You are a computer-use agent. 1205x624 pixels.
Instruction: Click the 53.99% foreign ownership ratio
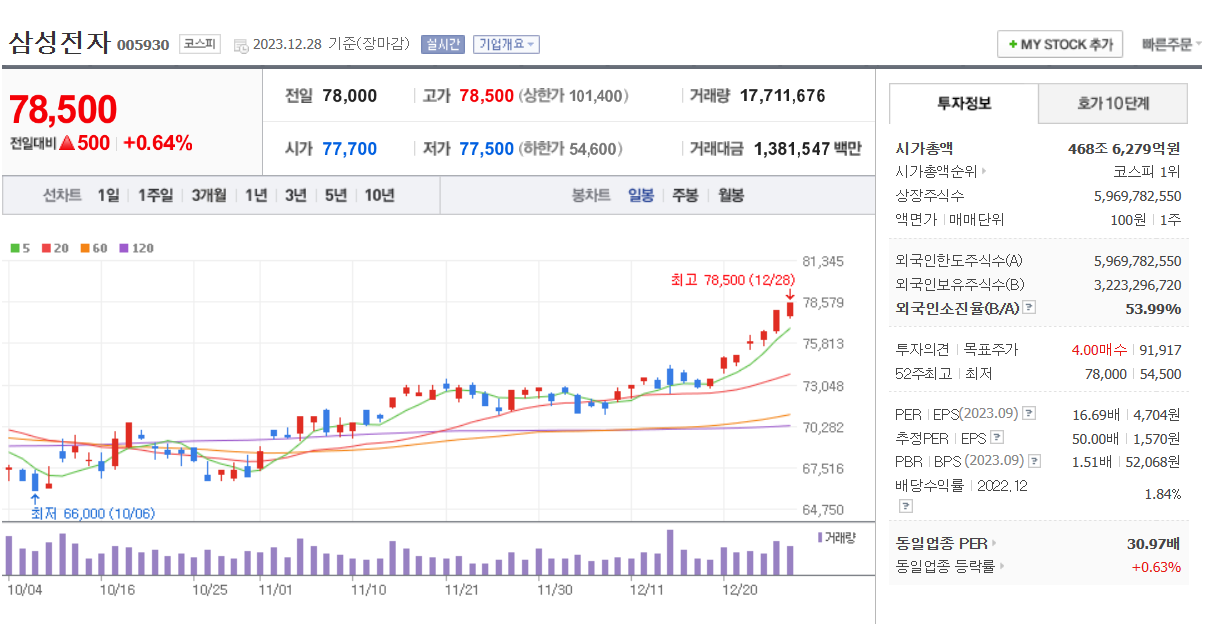pyautogui.click(x=1153, y=308)
